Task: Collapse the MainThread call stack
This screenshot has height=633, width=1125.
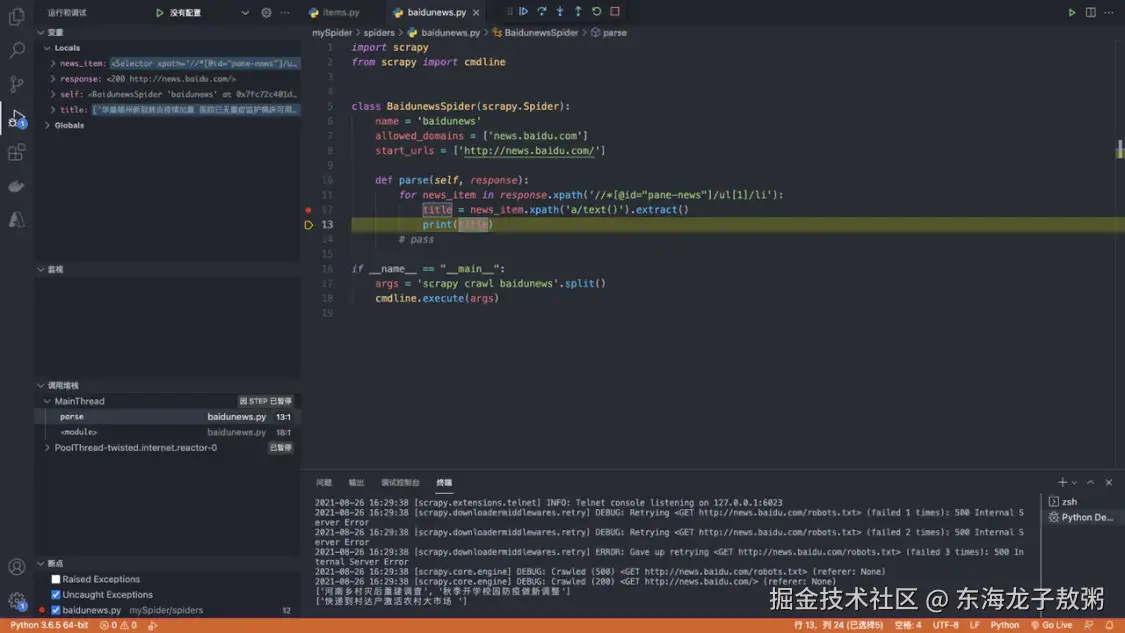Action: pyautogui.click(x=47, y=401)
